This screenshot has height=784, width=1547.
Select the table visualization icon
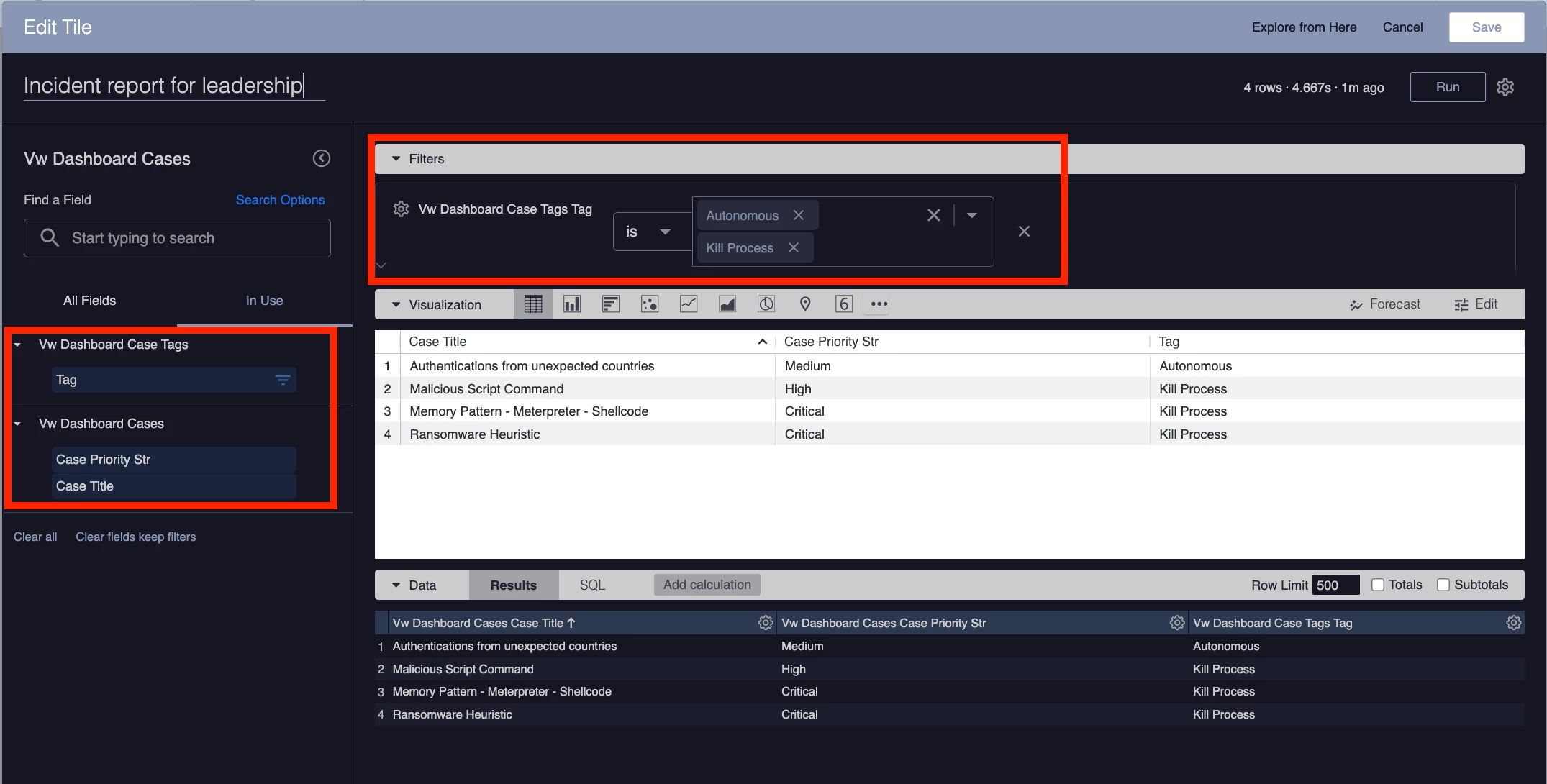click(533, 304)
